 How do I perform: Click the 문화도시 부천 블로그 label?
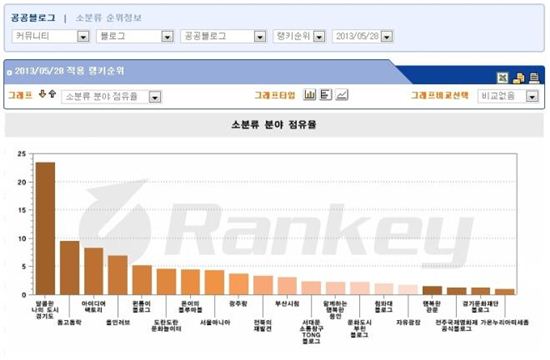[x=360, y=329]
